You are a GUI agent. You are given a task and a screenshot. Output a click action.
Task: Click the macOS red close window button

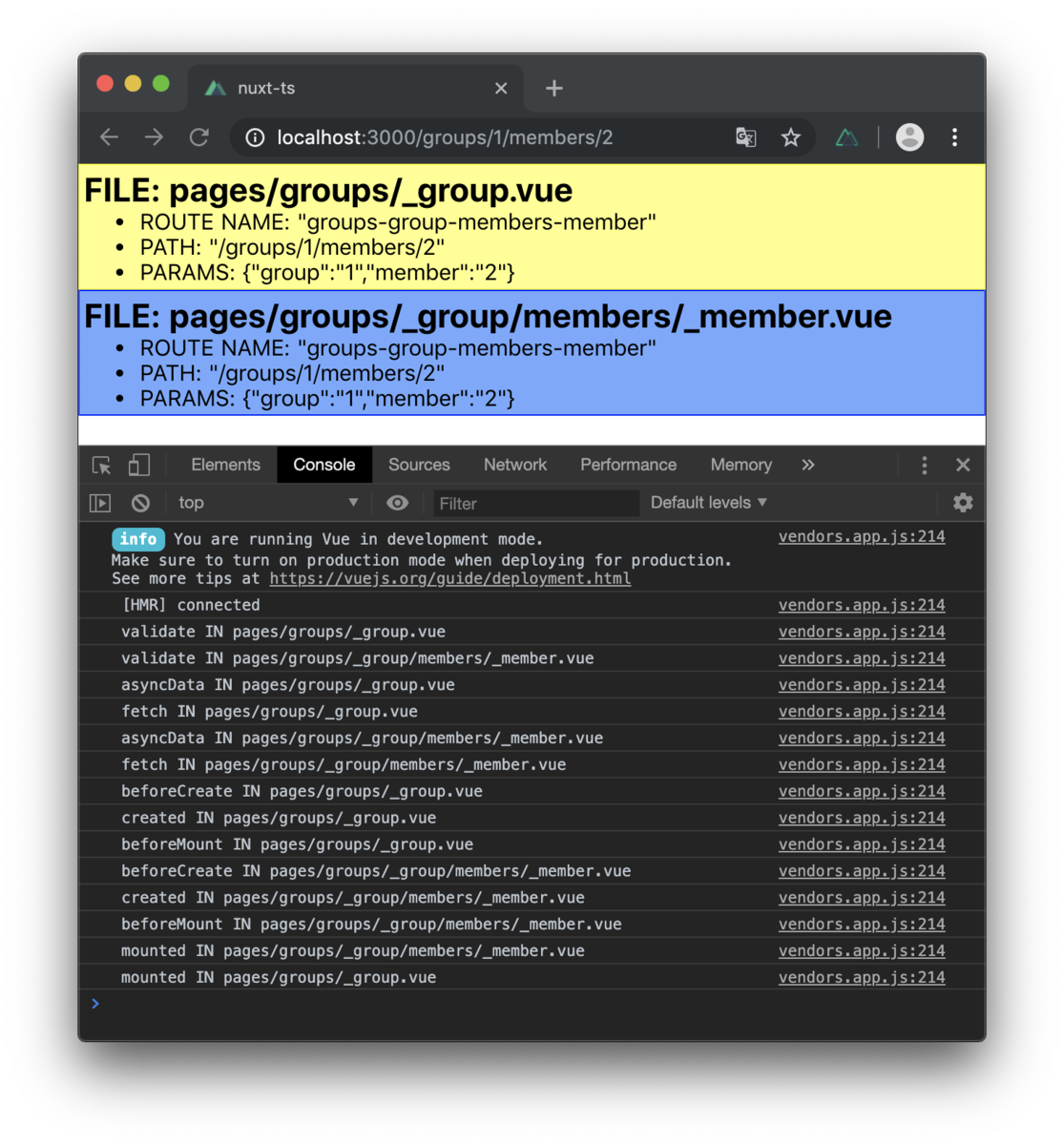click(x=105, y=84)
